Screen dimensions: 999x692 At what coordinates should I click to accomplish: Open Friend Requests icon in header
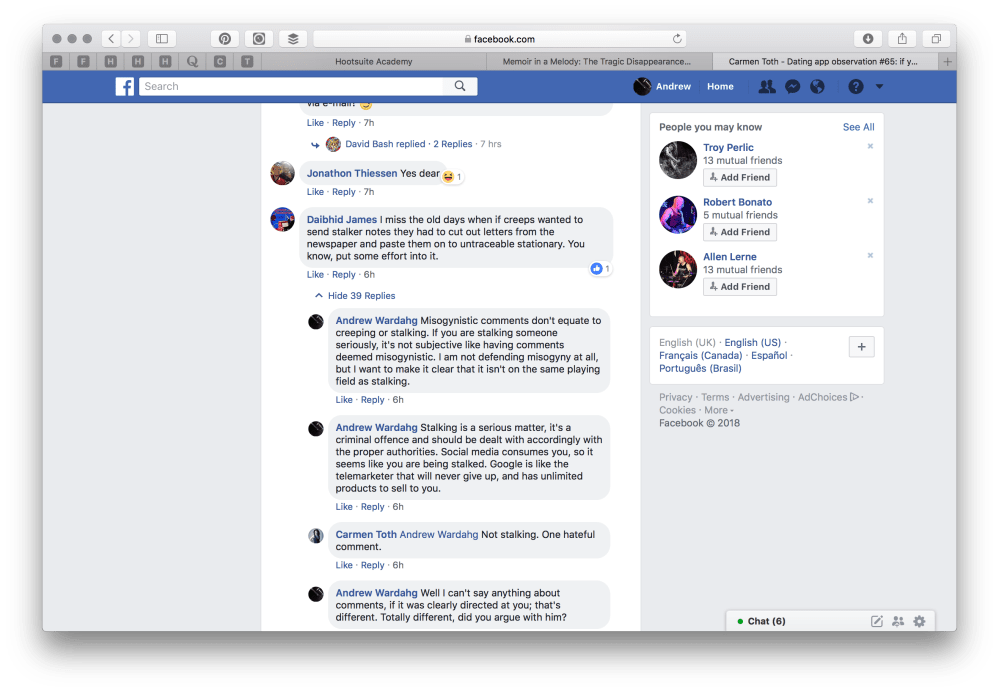767,87
